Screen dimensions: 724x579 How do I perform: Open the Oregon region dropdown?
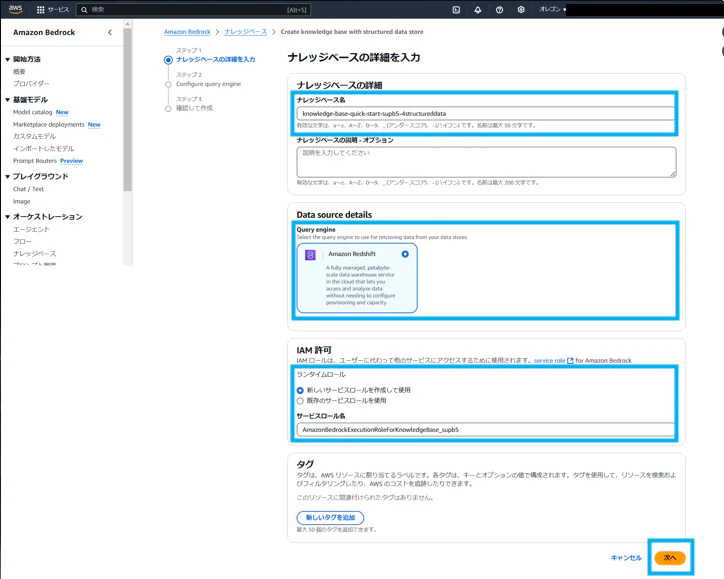[x=552, y=9]
